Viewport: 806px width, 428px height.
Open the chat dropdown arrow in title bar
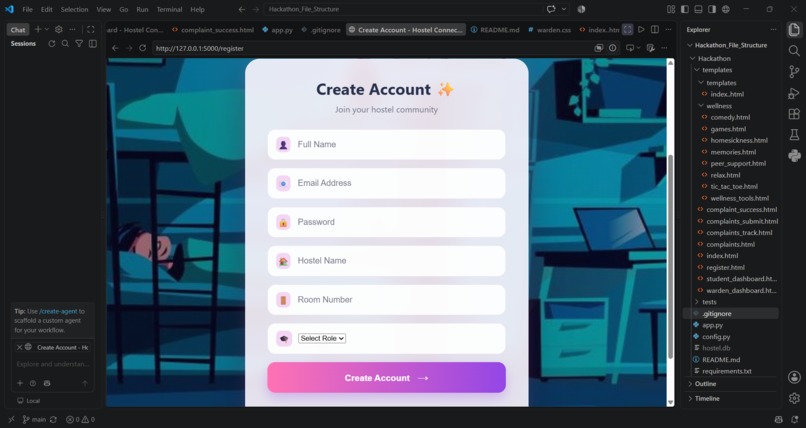coord(564,9)
